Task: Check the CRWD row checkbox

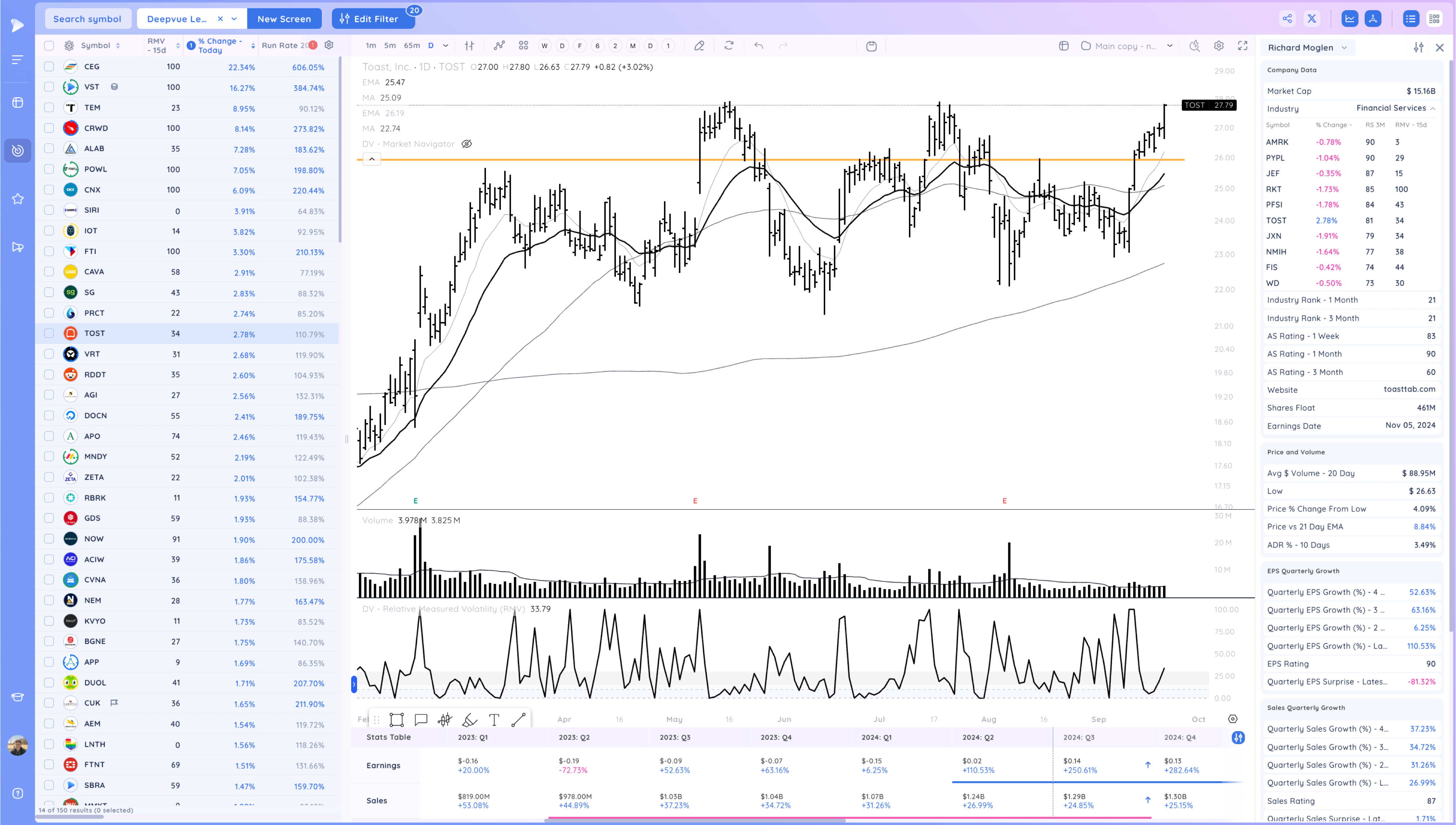Action: tap(49, 128)
